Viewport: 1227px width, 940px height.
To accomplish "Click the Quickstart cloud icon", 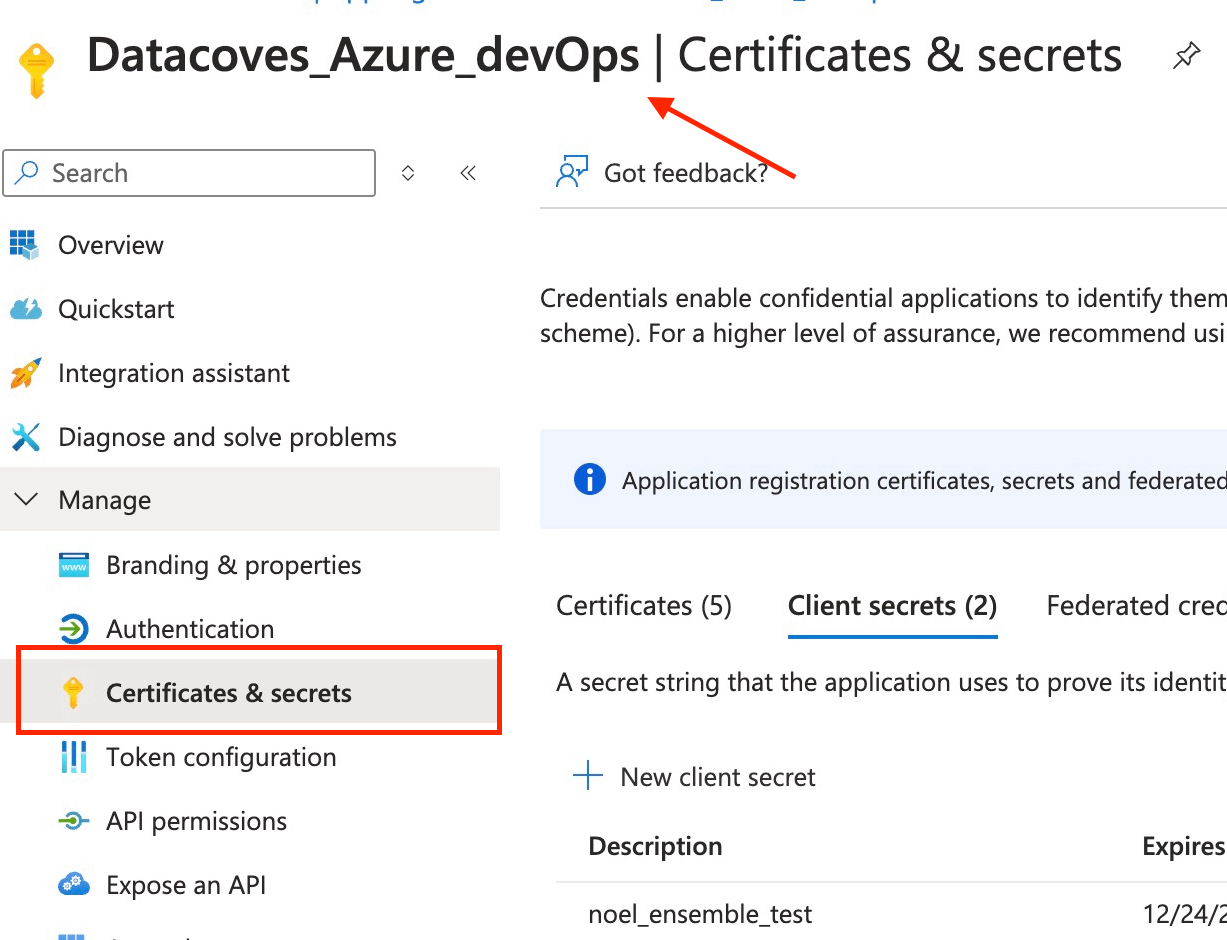I will (25, 309).
